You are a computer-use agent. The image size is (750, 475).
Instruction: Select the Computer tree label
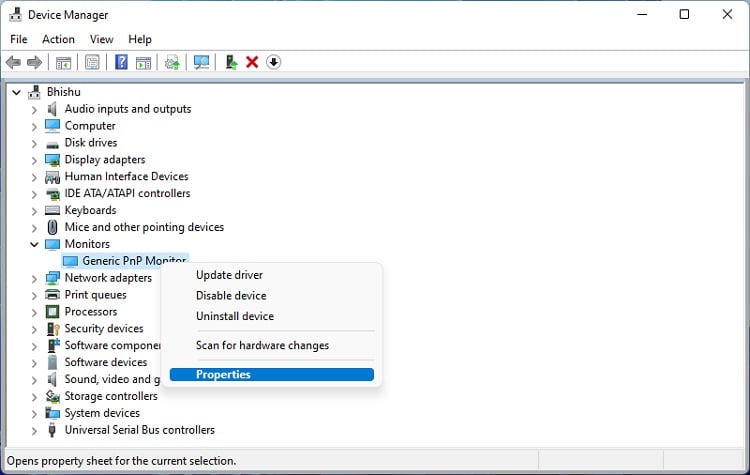[90, 126]
